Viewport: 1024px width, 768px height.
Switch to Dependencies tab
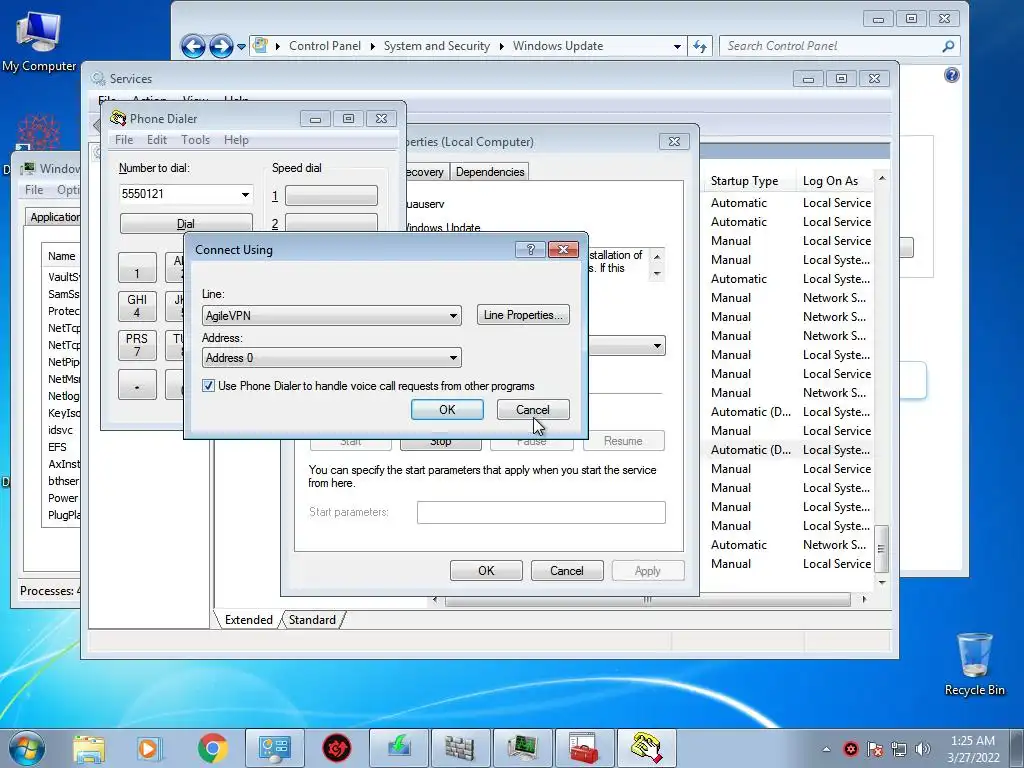coord(490,172)
